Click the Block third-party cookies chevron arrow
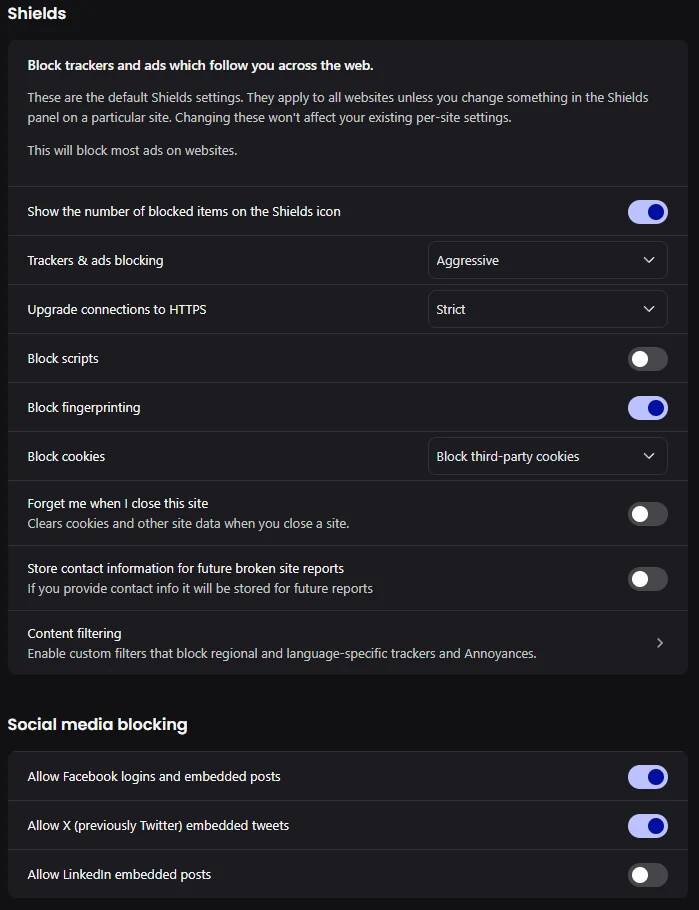699x910 pixels. tap(649, 456)
